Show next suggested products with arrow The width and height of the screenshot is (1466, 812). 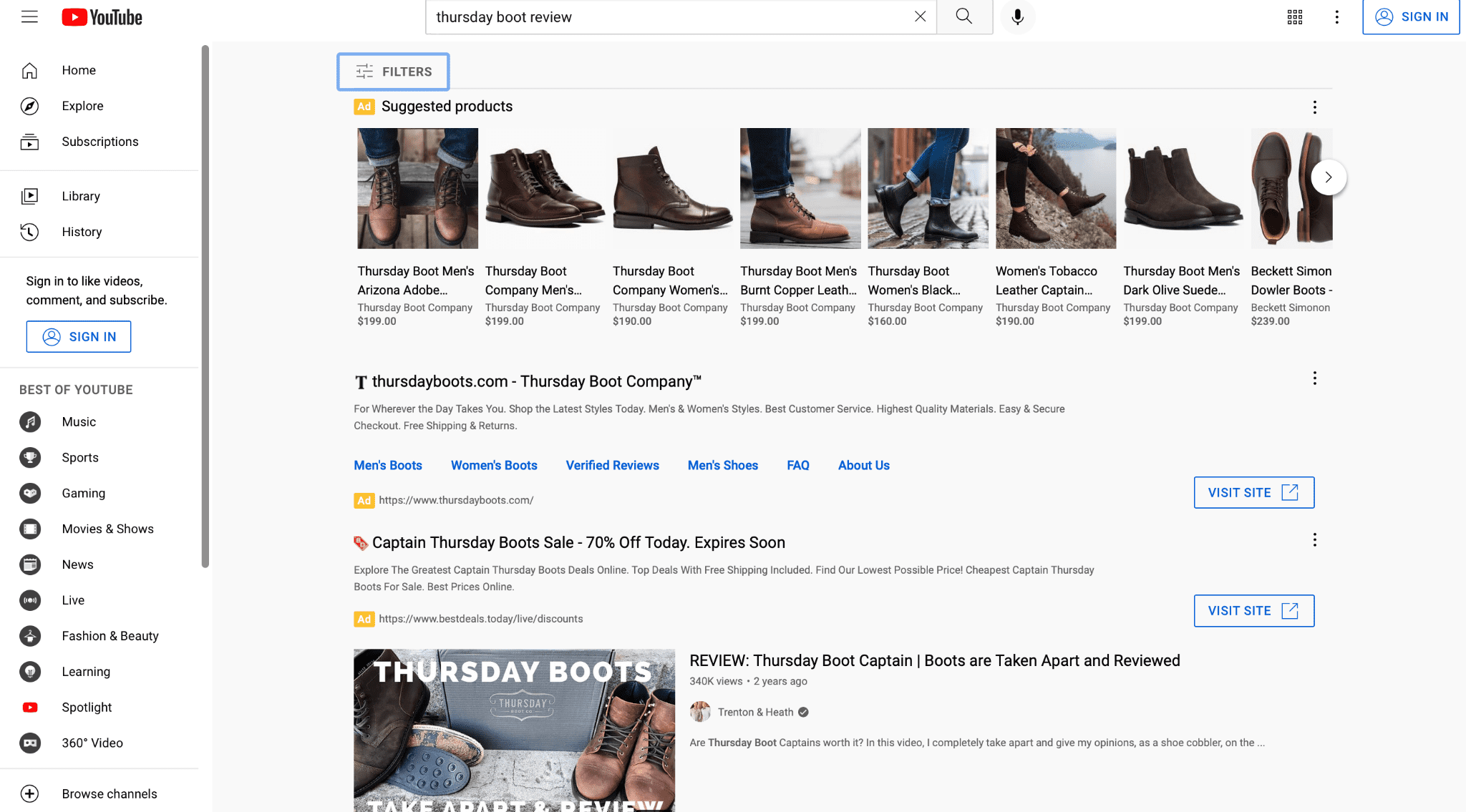click(1329, 177)
